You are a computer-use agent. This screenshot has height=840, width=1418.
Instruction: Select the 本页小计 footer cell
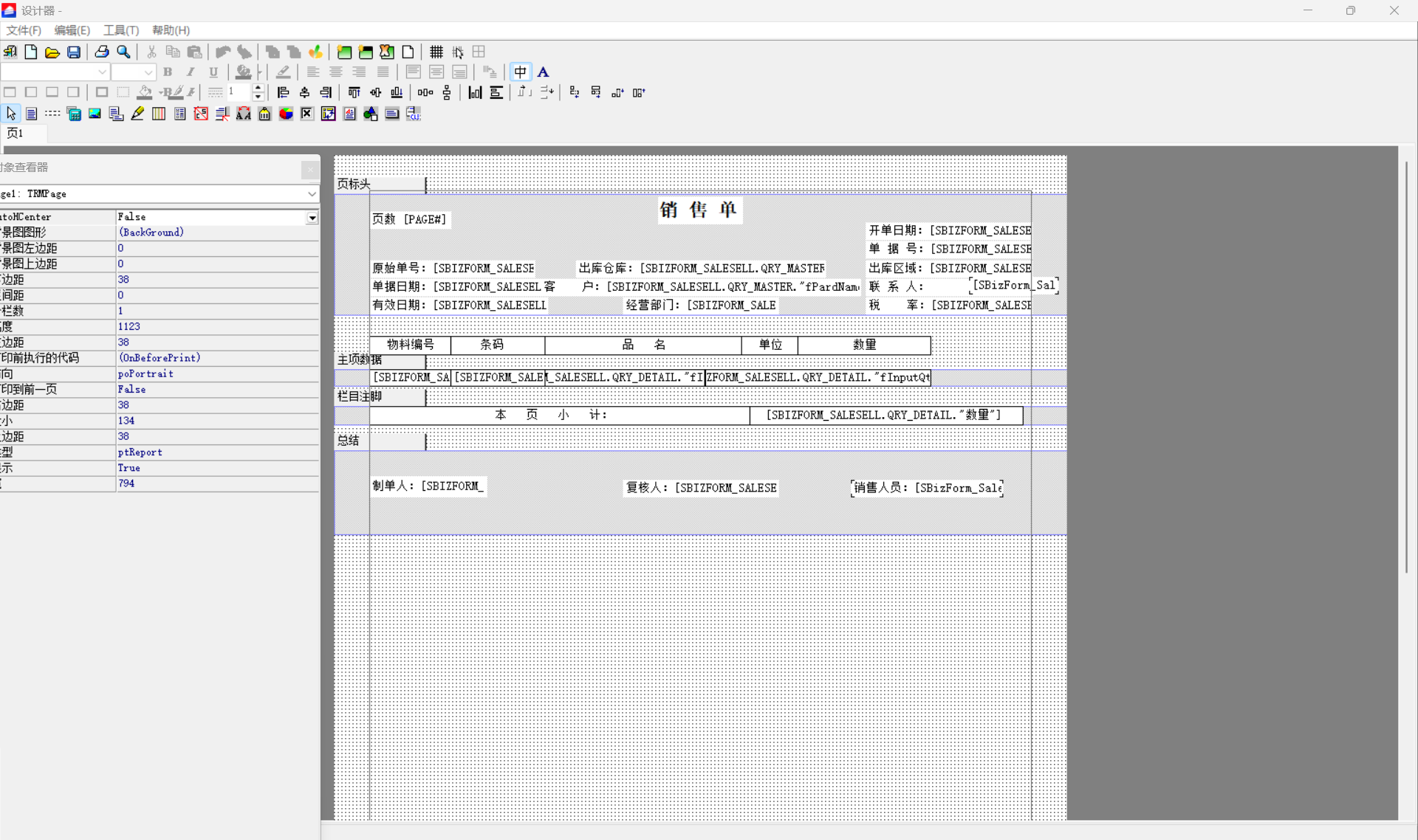(x=560, y=415)
